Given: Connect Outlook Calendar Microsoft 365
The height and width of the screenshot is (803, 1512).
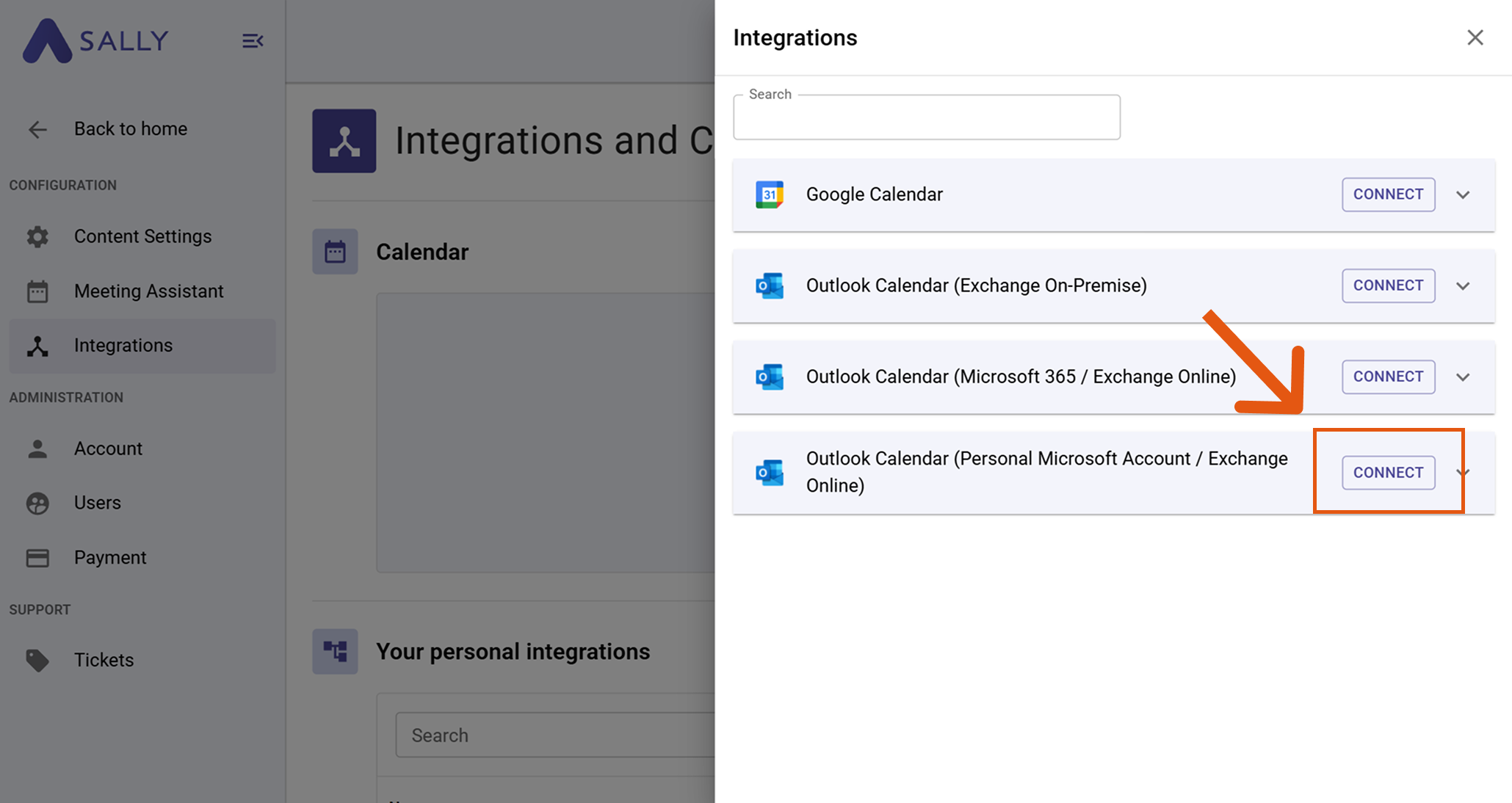Looking at the screenshot, I should coord(1388,377).
